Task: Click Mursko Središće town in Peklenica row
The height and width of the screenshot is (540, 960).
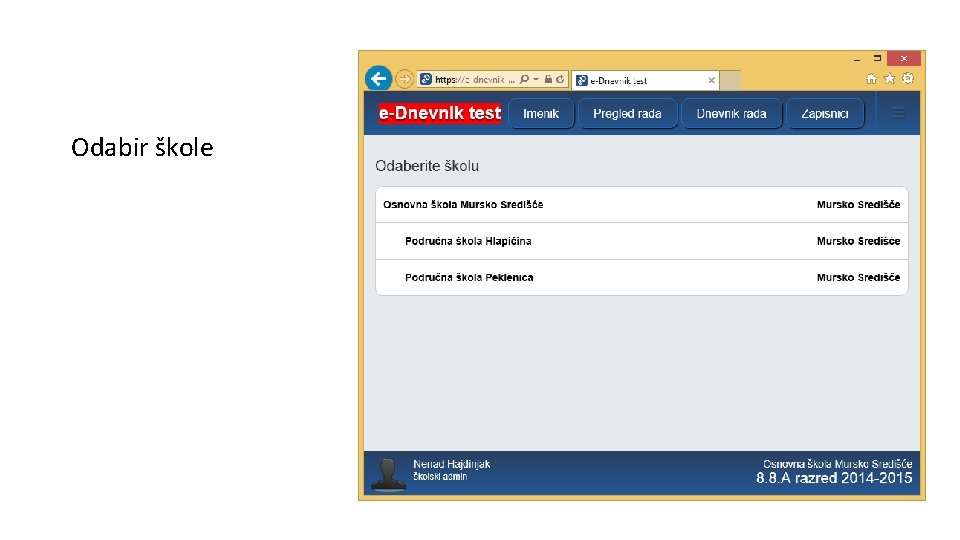Action: coord(858,277)
